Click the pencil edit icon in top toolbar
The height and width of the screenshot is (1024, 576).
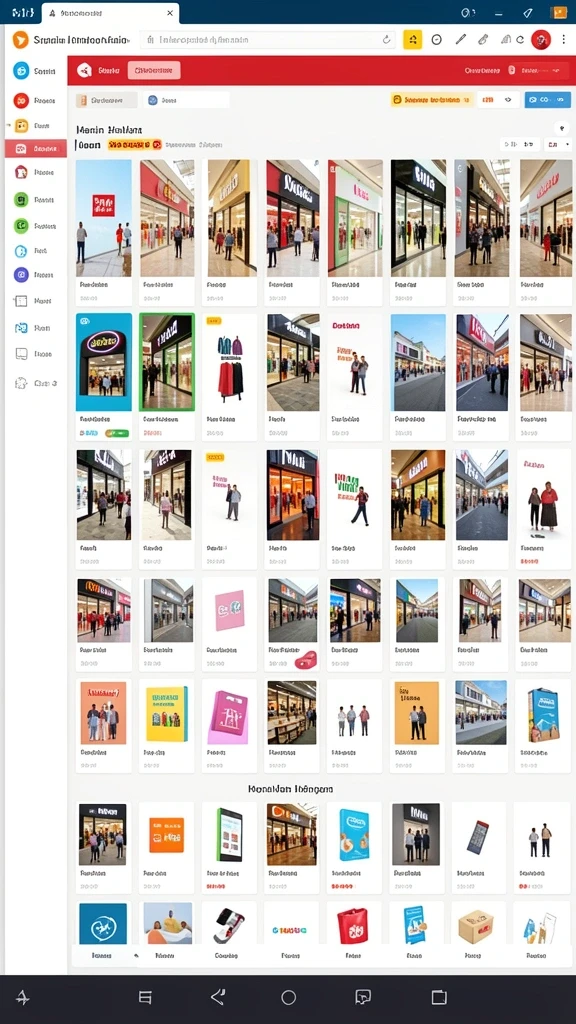point(460,39)
